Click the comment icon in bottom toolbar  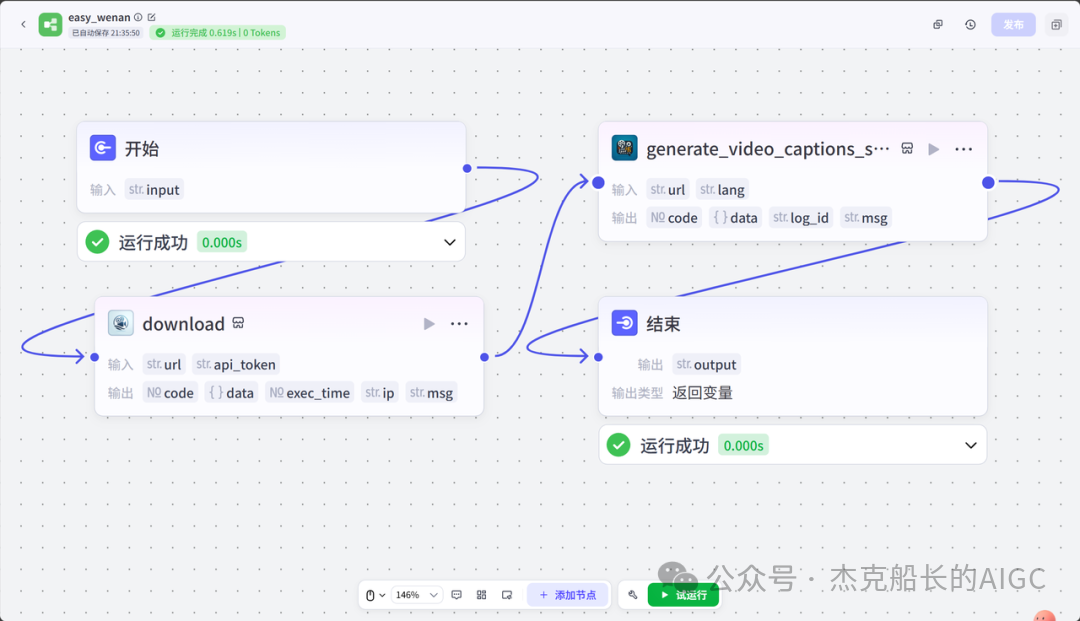click(x=457, y=595)
